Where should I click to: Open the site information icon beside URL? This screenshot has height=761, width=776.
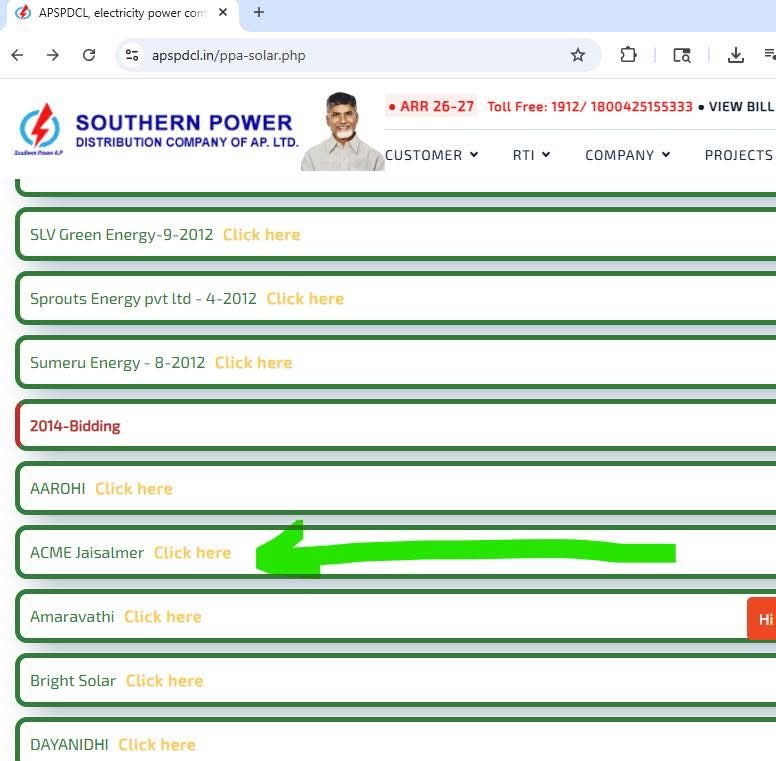[x=132, y=55]
